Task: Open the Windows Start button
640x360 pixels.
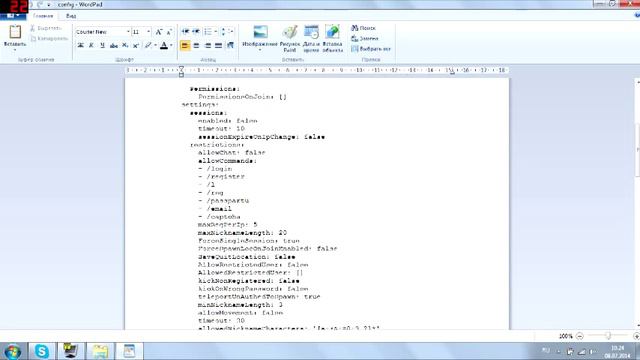Action: tap(12, 351)
